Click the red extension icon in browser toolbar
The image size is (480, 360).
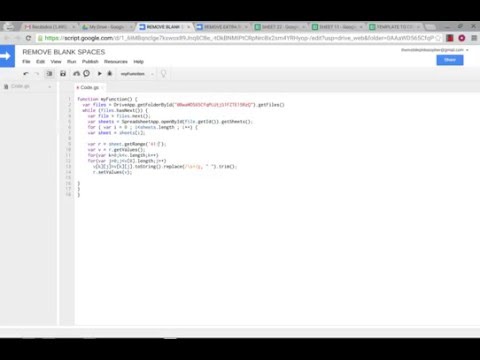[x=450, y=38]
